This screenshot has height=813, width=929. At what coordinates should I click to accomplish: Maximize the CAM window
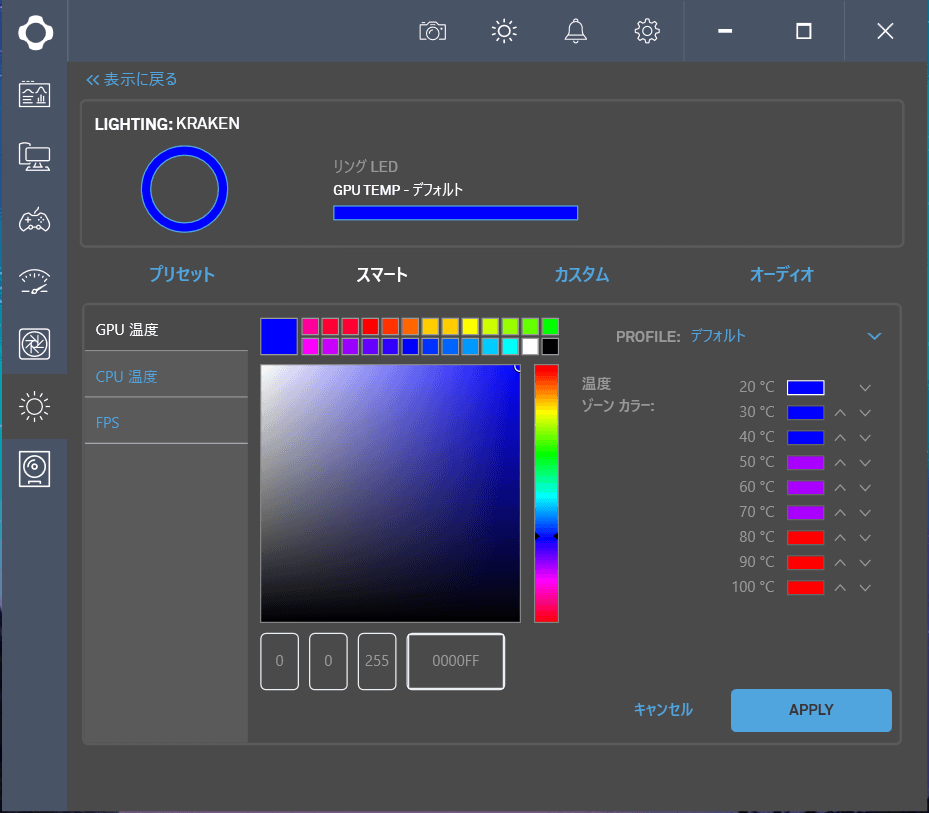pyautogui.click(x=803, y=31)
